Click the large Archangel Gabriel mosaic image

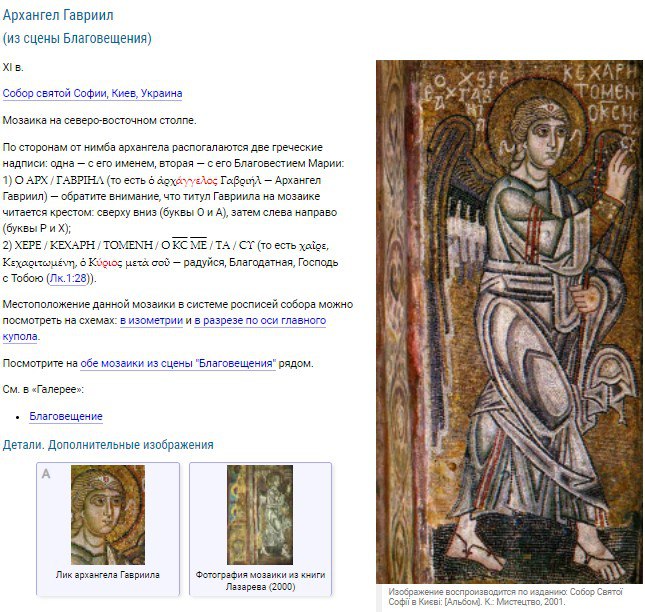(509, 322)
